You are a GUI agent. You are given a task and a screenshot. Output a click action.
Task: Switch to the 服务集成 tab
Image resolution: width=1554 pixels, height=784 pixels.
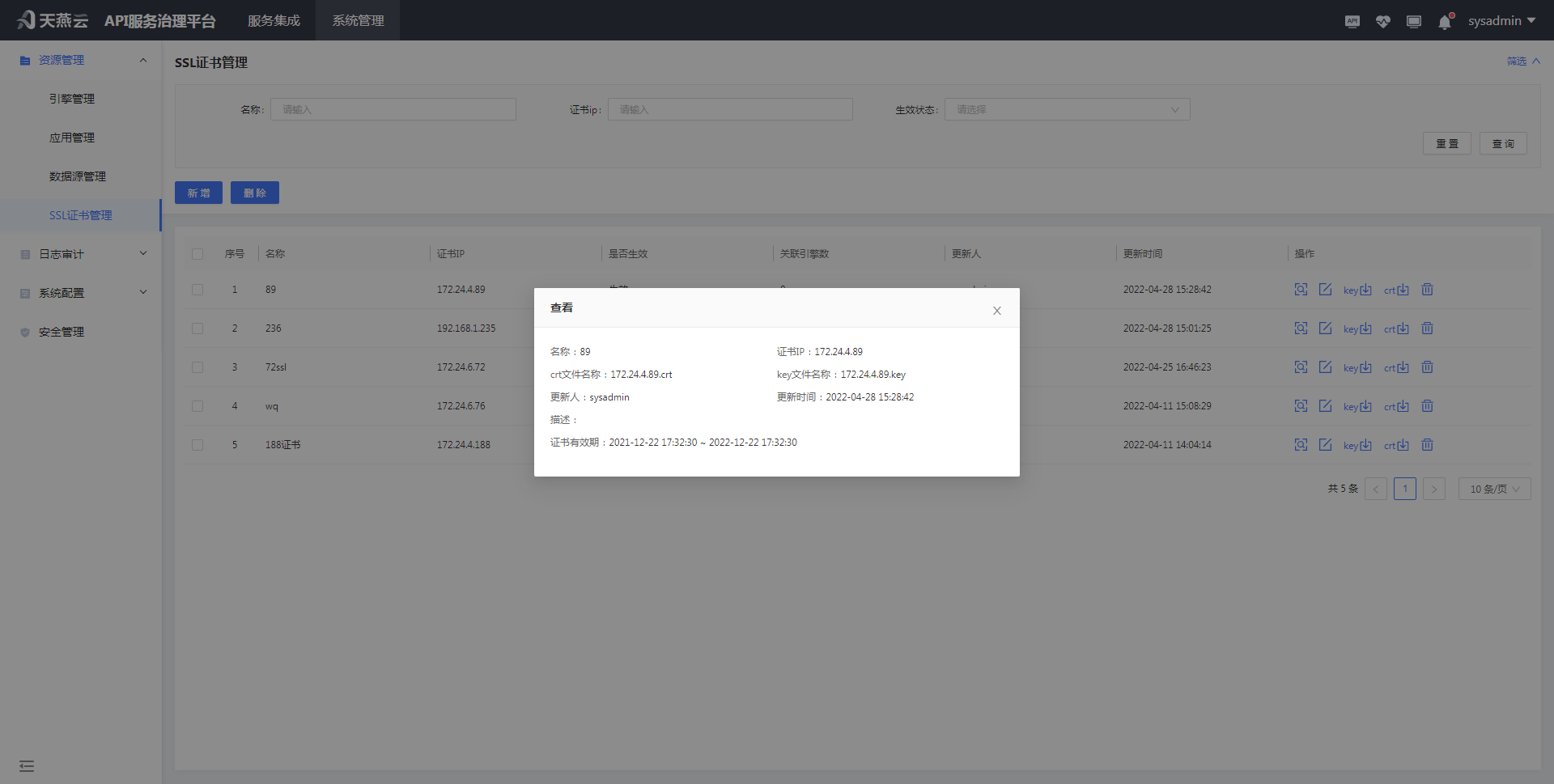click(x=274, y=20)
